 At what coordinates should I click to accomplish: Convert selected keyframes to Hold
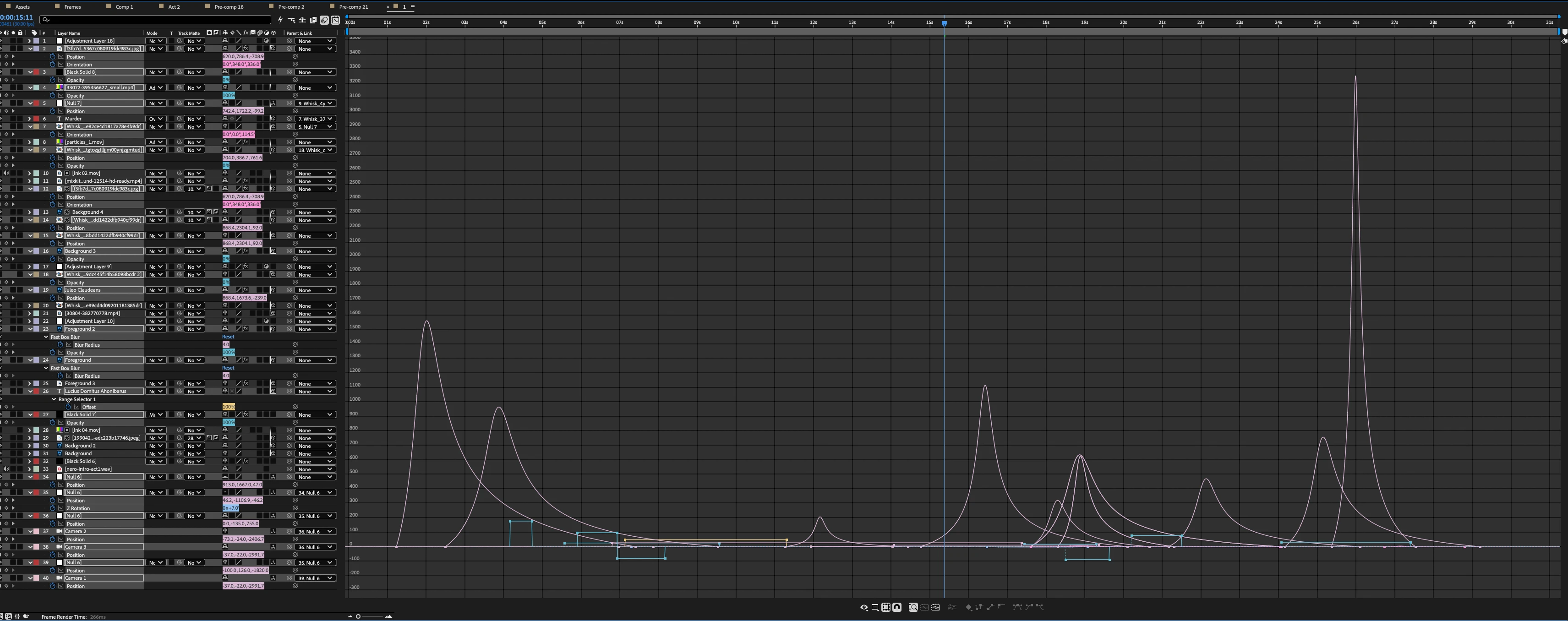979,607
